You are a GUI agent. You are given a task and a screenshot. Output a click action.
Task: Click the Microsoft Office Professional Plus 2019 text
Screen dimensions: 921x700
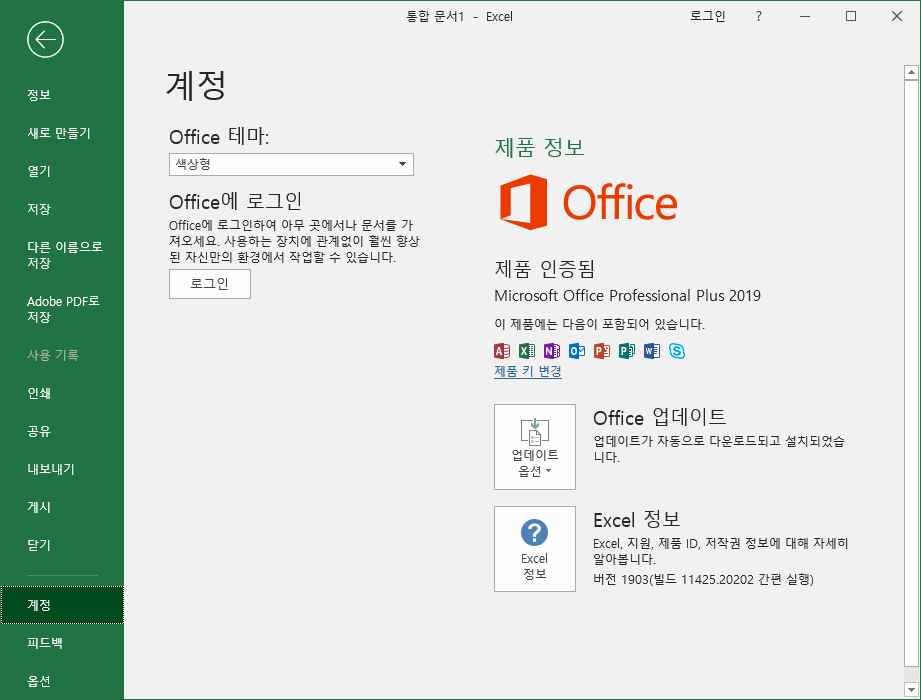click(x=627, y=295)
